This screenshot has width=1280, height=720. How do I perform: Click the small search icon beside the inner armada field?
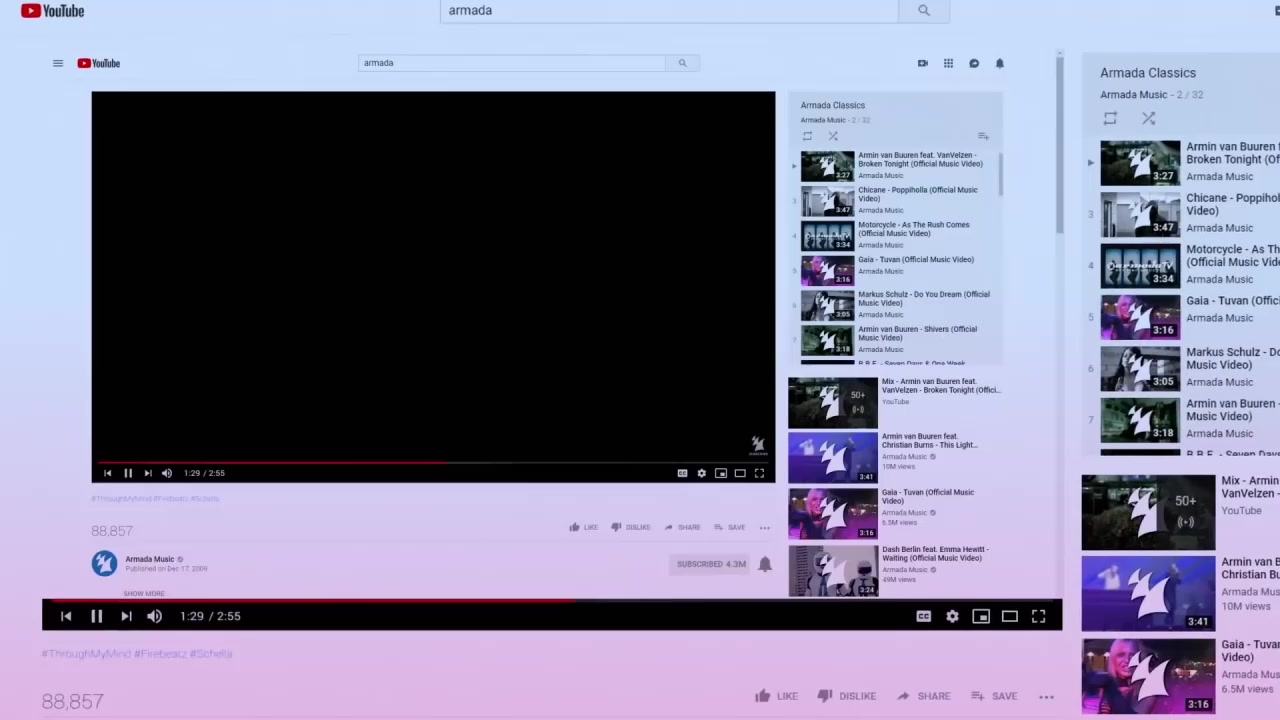point(682,63)
